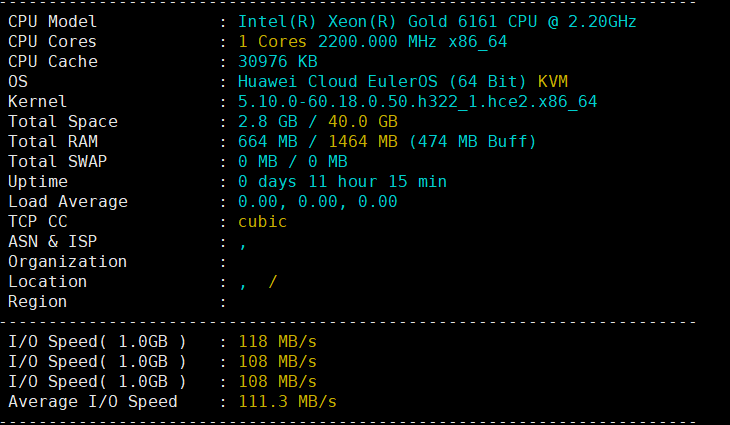The image size is (730, 425).
Task: Click the TCP CC label
Action: tap(38, 222)
